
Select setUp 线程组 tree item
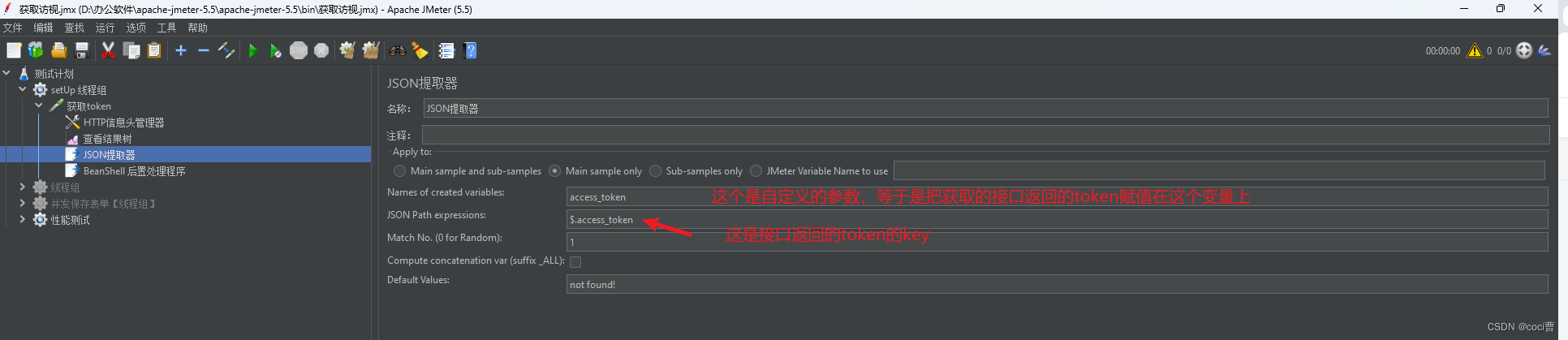pyautogui.click(x=79, y=90)
